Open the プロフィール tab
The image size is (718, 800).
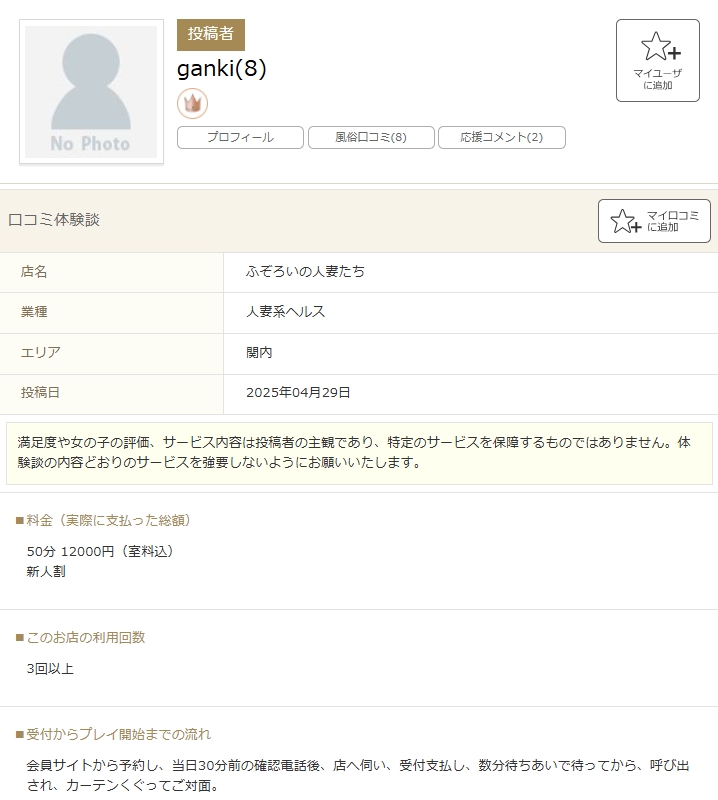point(240,138)
